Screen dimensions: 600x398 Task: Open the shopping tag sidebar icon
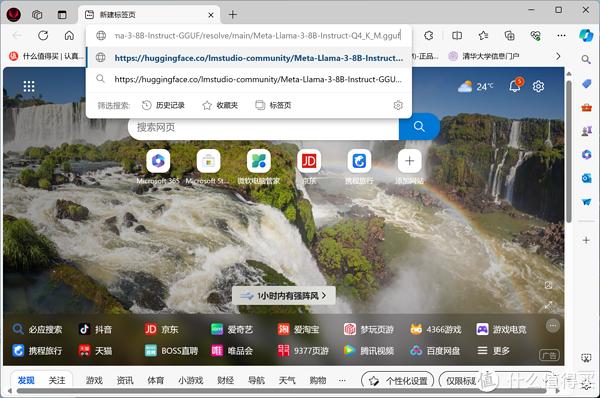coord(586,84)
